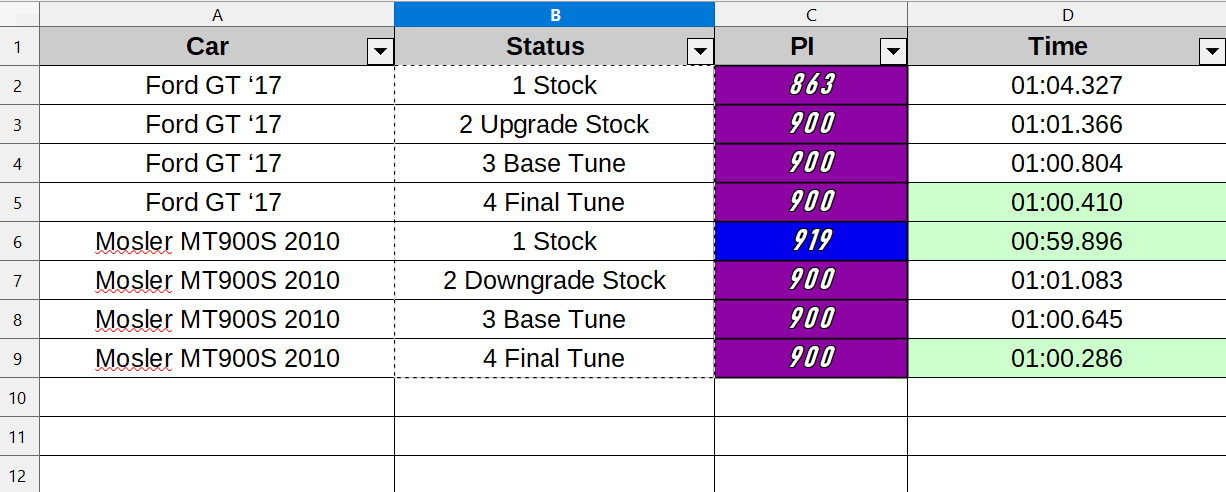Expand the PI column filter arrow
This screenshot has height=492, width=1226.
tap(893, 52)
